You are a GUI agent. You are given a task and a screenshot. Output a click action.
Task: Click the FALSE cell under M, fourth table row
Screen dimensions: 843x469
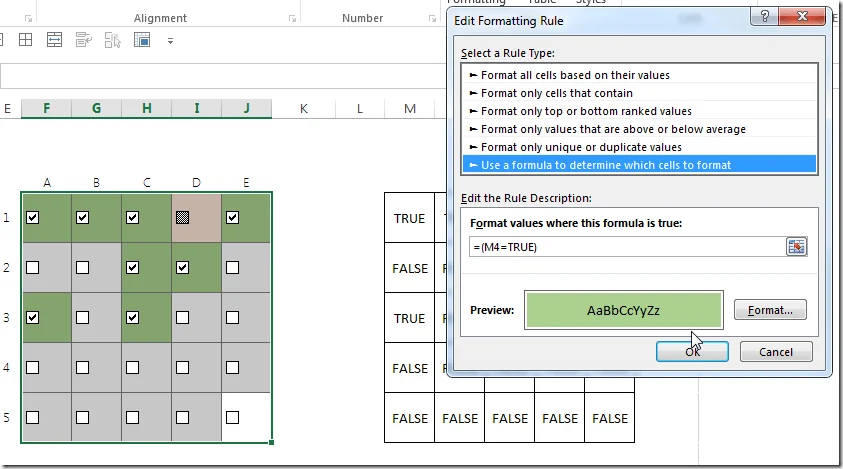[x=409, y=368]
